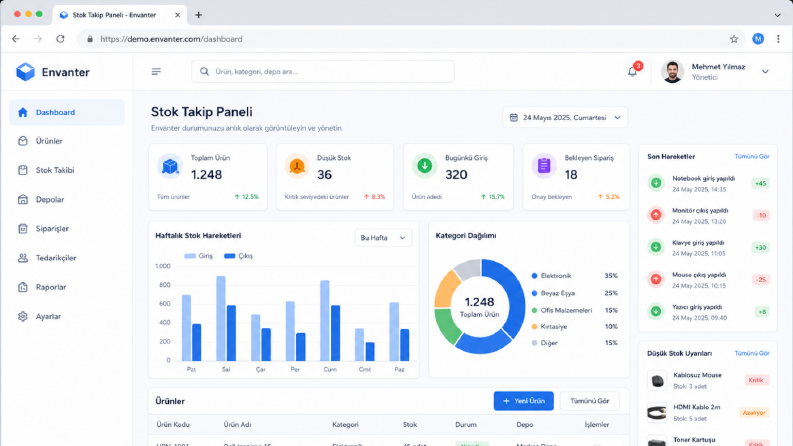Click the Dashboard home icon

pos(23,112)
